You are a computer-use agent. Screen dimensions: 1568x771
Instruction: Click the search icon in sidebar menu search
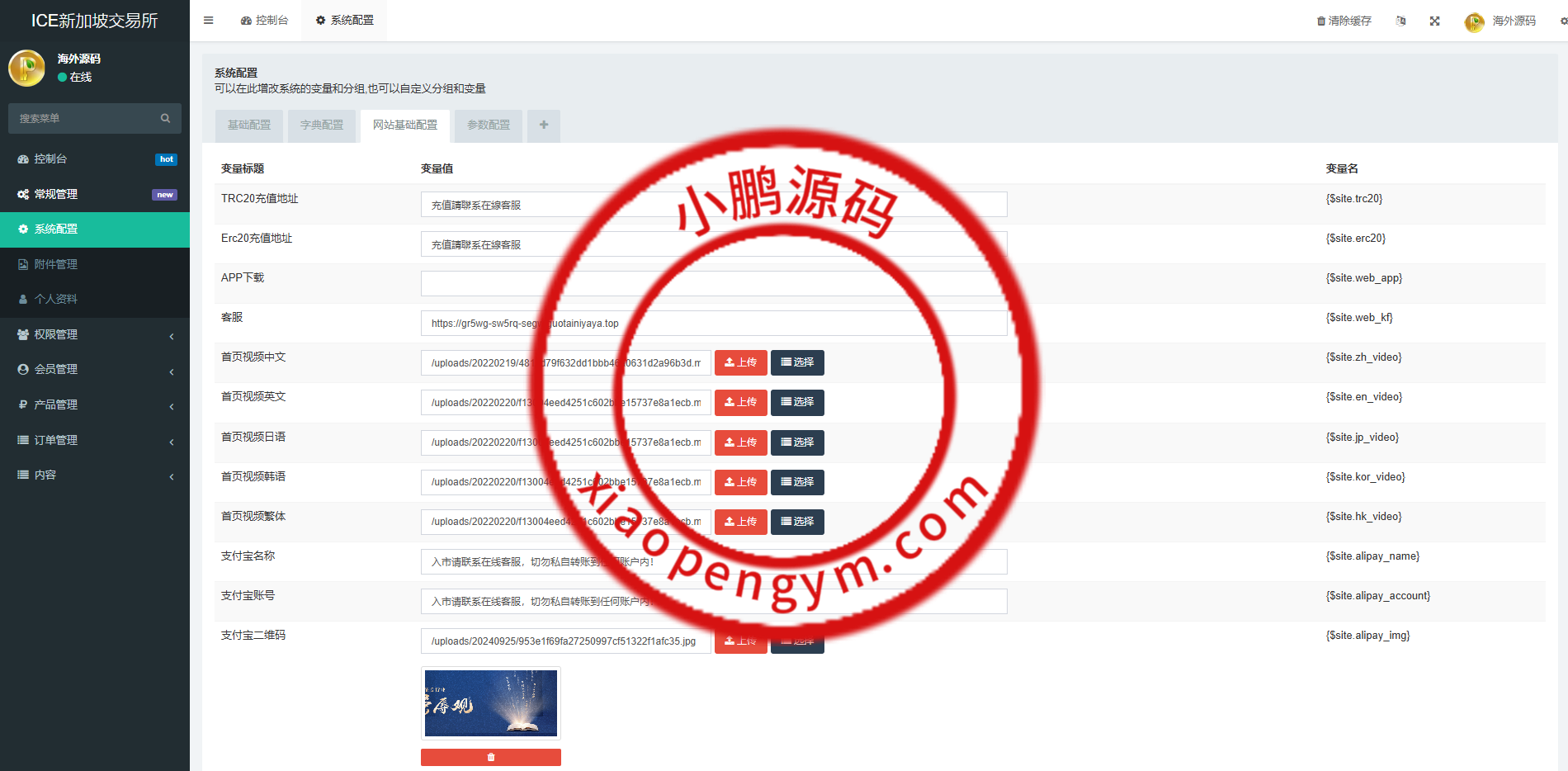[x=165, y=119]
